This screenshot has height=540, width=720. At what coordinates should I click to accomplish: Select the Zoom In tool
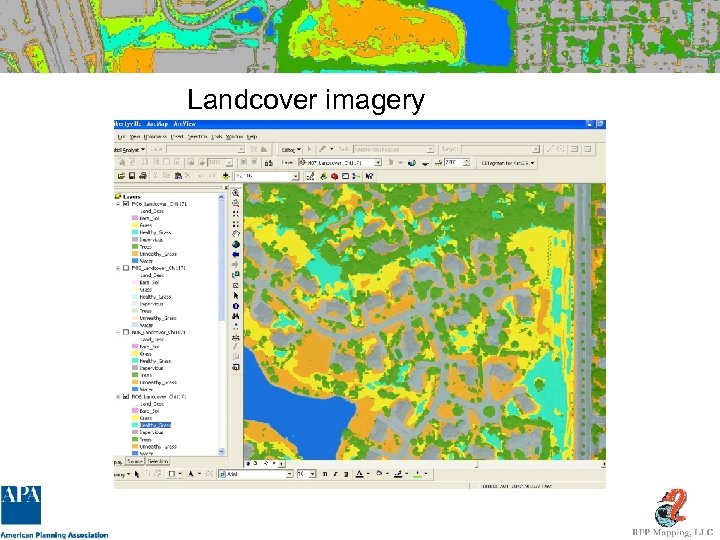[236, 194]
